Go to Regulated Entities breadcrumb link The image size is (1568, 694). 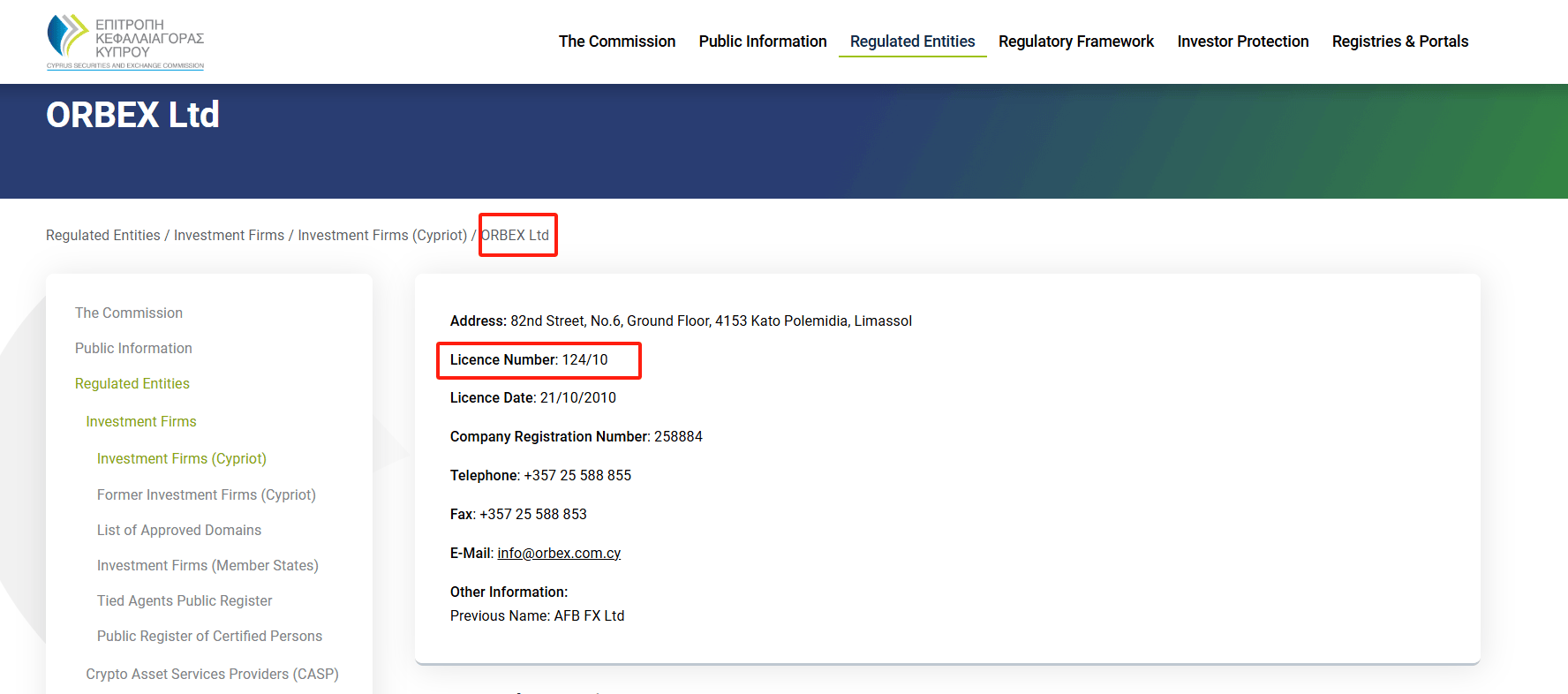103,235
